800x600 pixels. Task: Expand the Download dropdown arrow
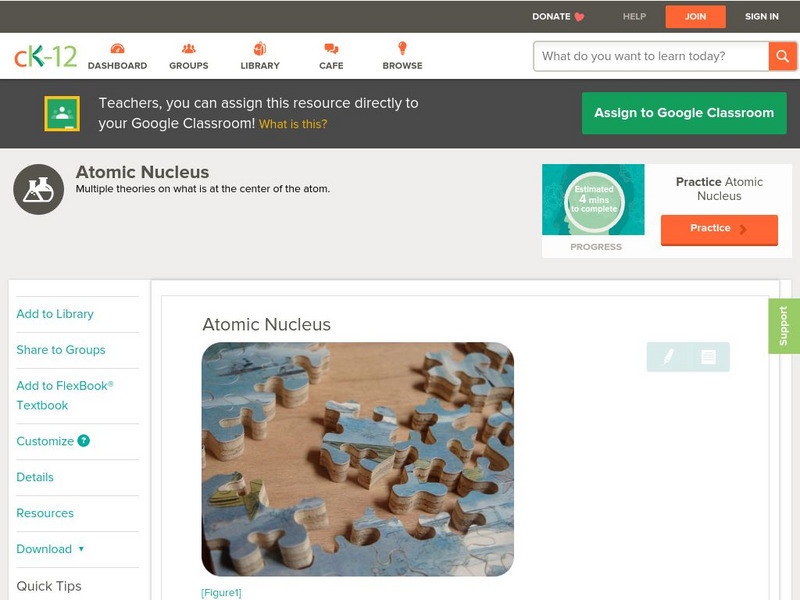(x=81, y=549)
